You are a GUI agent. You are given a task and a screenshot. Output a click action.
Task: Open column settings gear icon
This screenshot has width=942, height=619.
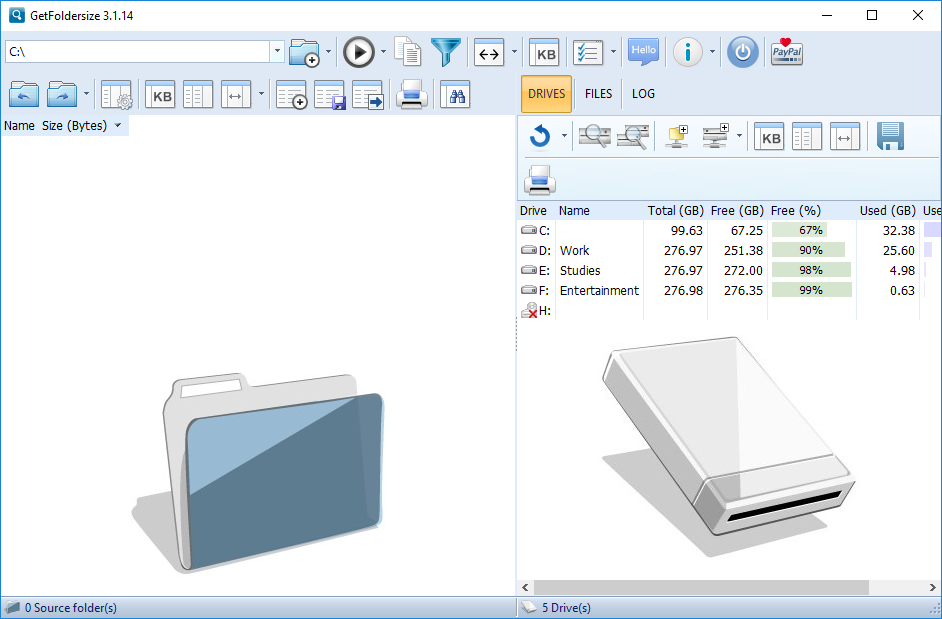click(x=117, y=95)
